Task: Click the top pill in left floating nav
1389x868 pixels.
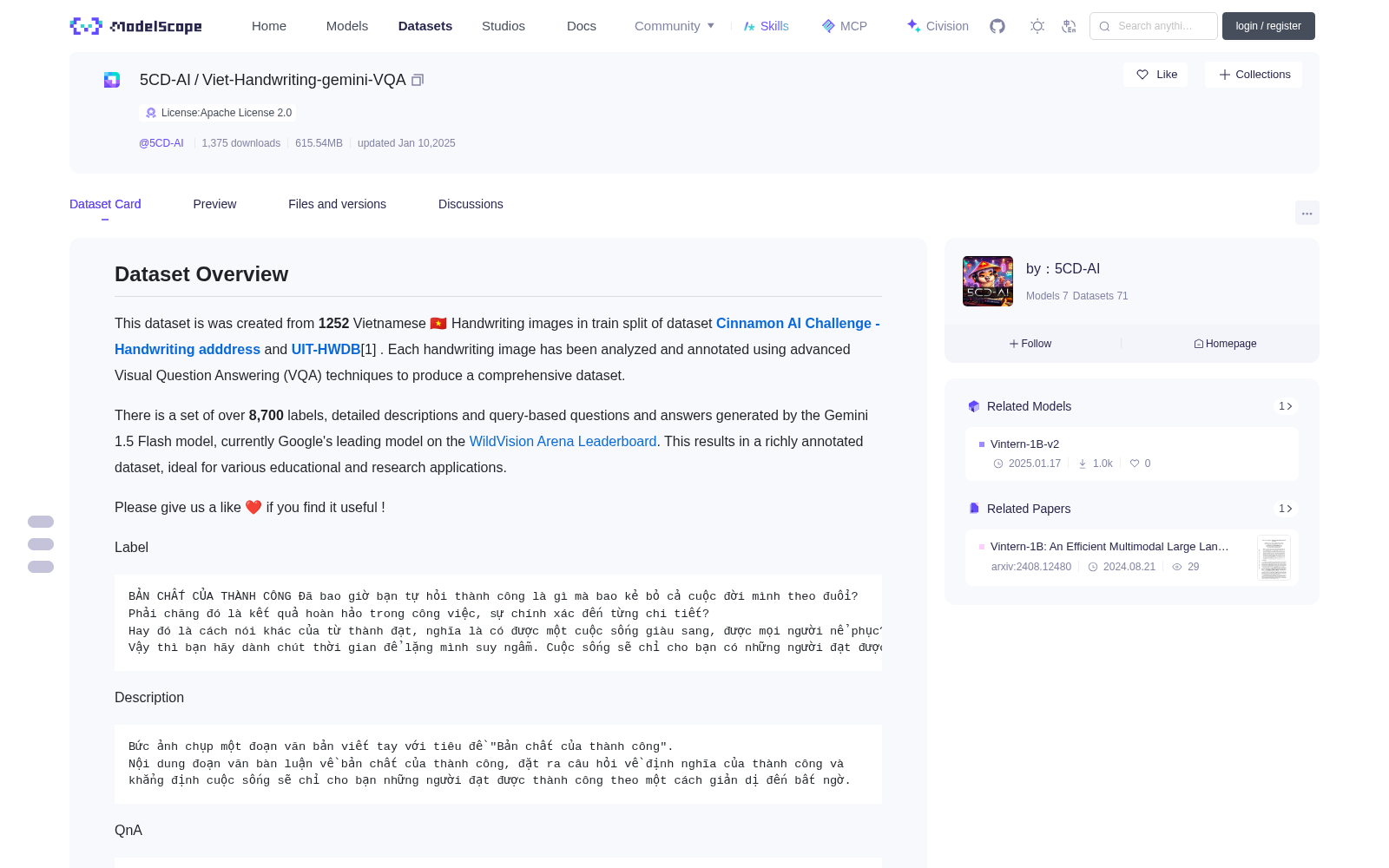Action: 41,522
